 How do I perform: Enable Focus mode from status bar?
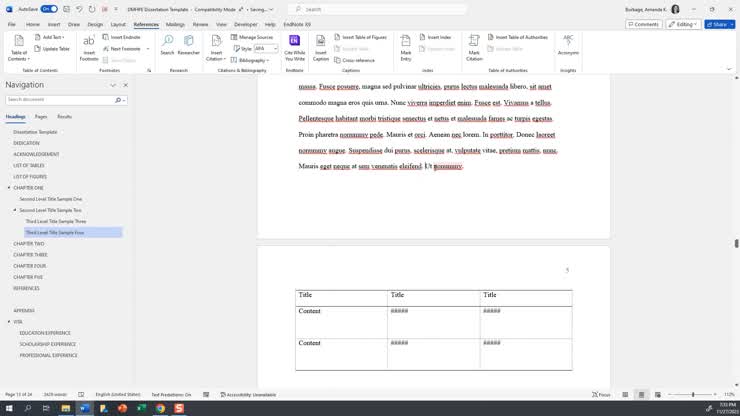pyautogui.click(x=601, y=395)
